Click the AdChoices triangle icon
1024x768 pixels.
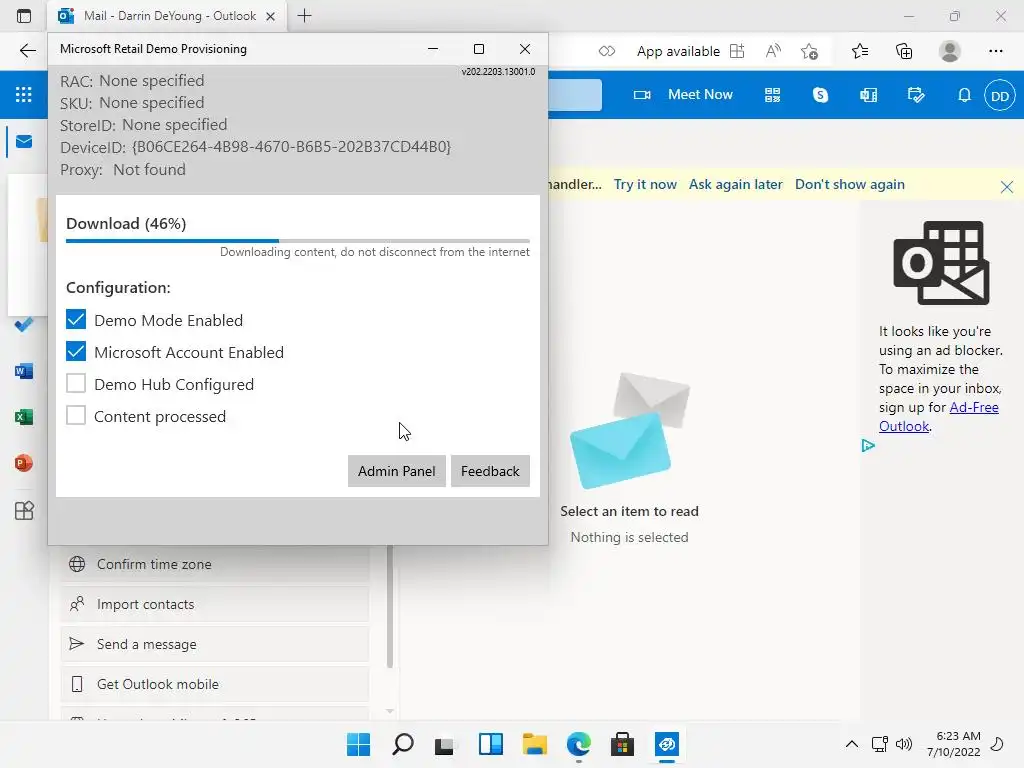pos(868,445)
